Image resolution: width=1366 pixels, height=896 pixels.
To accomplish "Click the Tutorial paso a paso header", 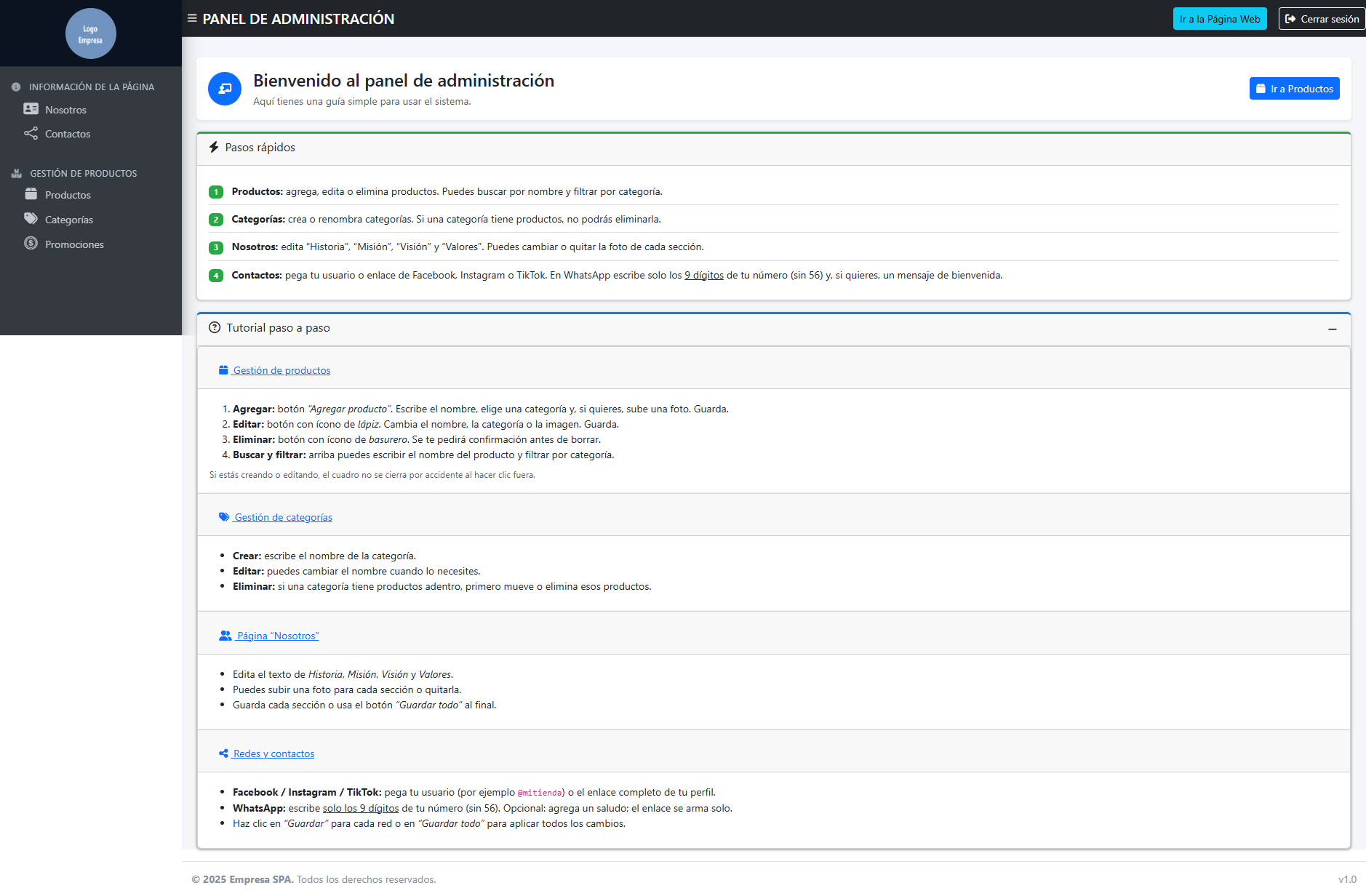I will tap(278, 328).
